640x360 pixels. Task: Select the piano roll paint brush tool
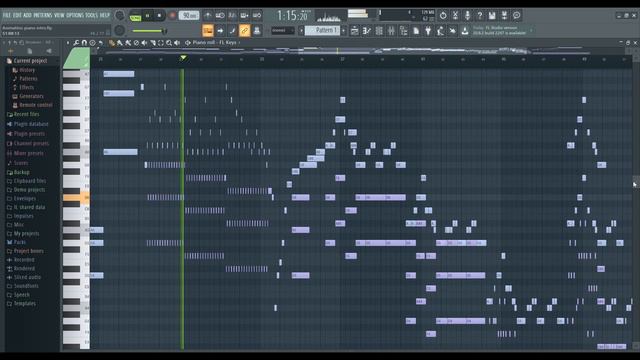tap(120, 42)
